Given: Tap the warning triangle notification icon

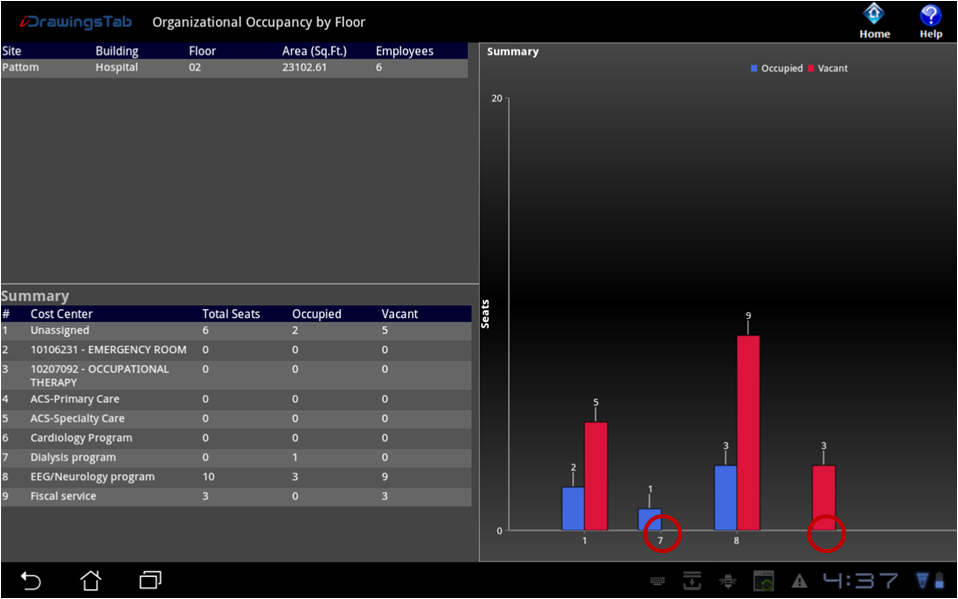Looking at the screenshot, I should click(x=799, y=581).
